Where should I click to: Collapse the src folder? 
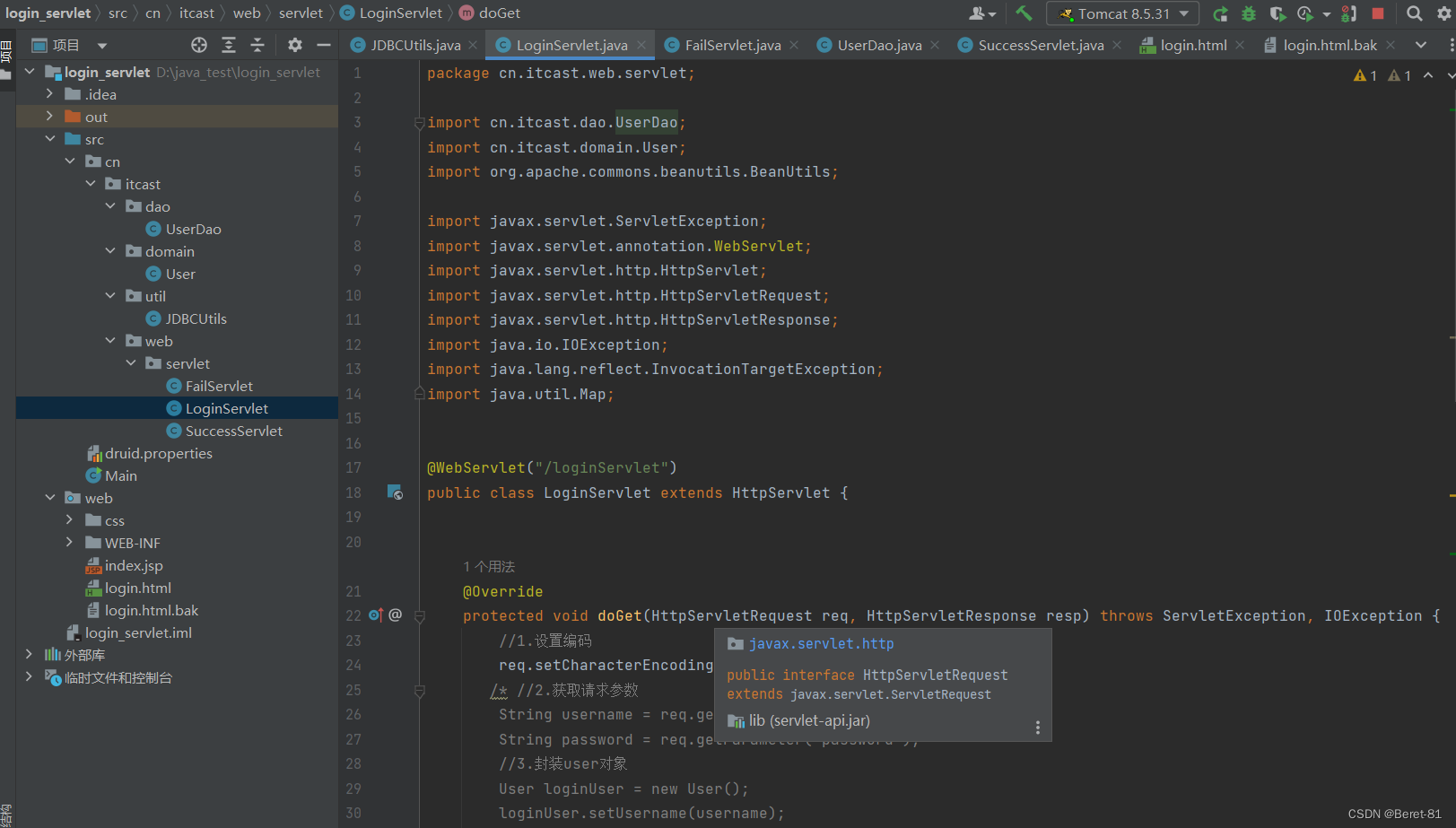pyautogui.click(x=50, y=138)
